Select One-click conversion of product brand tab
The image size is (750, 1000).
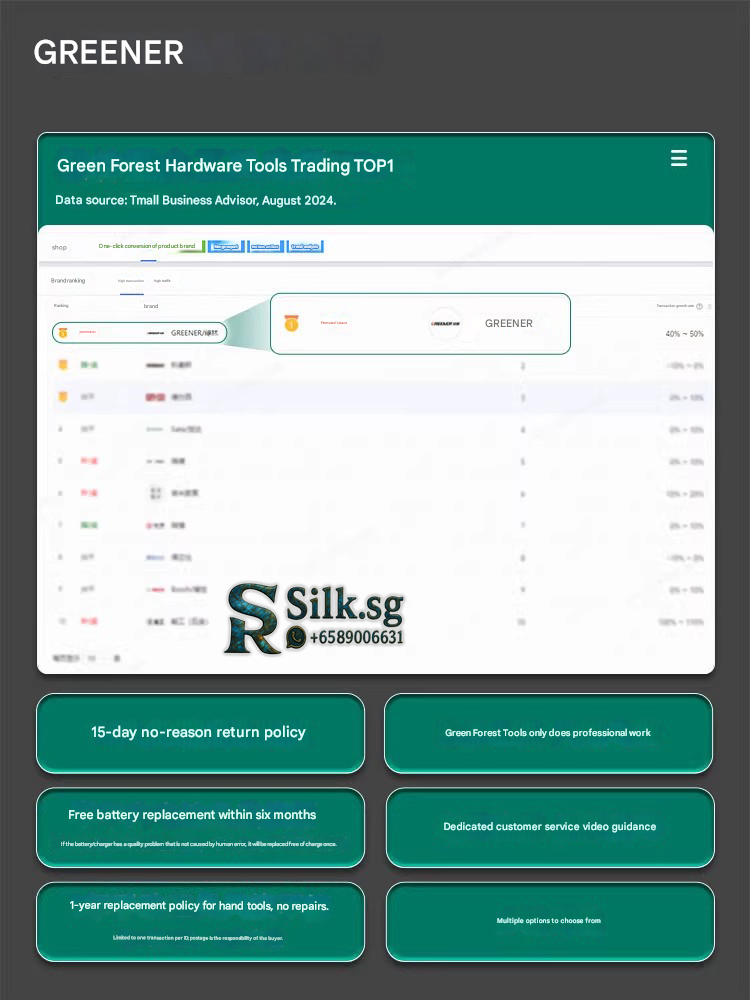click(146, 246)
